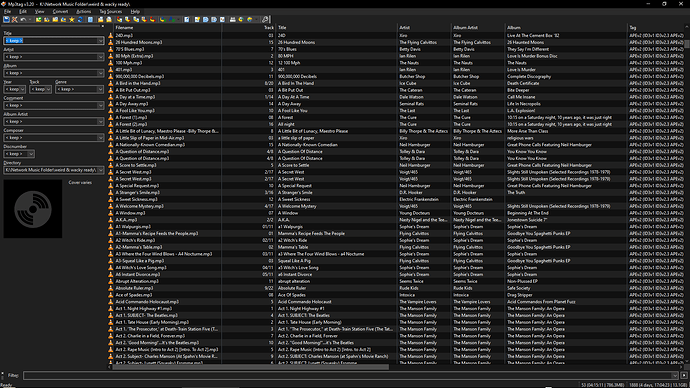Expand the Directory path dropdown
This screenshot has width=690, height=388.
[100, 170]
